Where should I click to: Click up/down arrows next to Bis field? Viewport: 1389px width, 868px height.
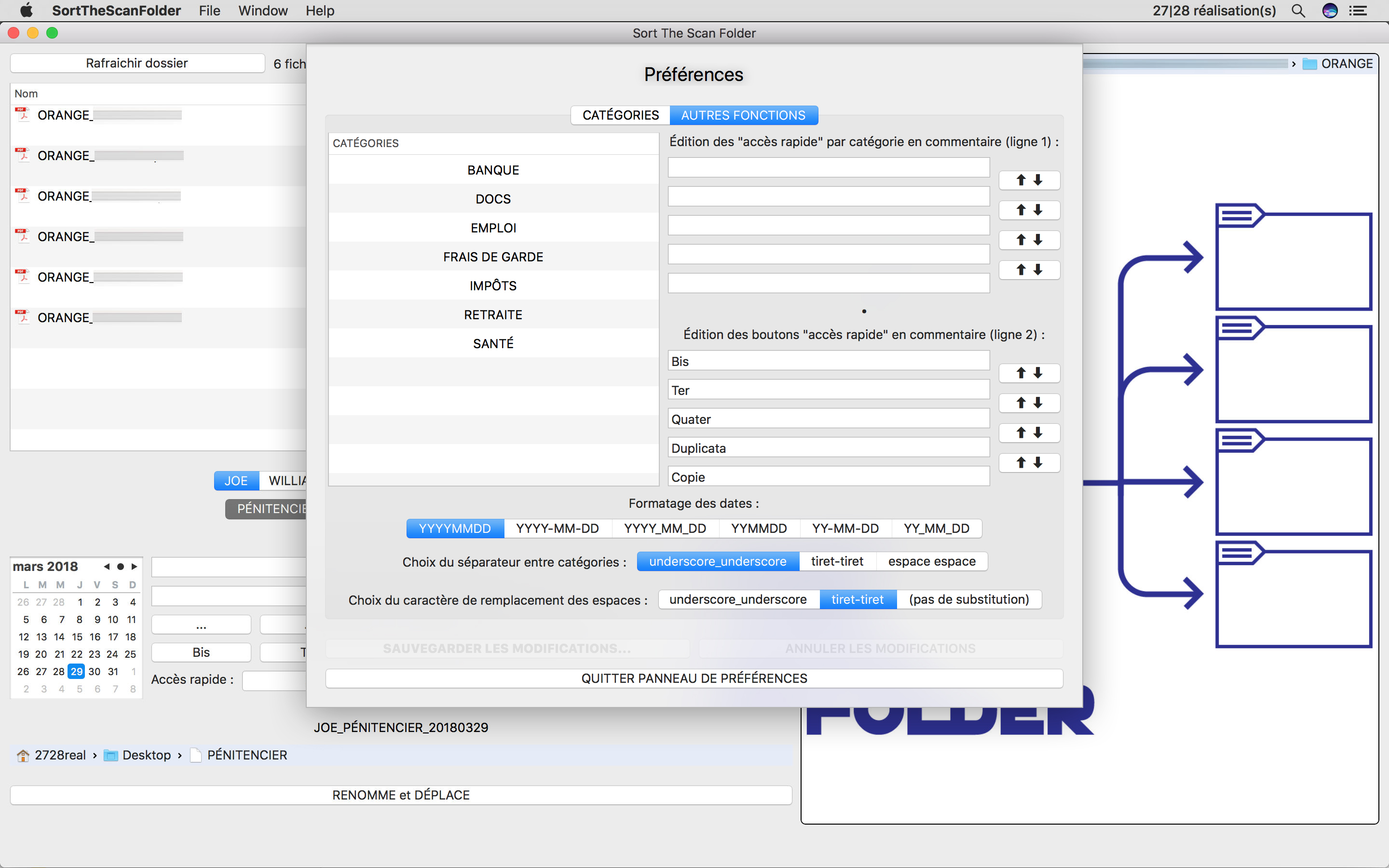click(1029, 373)
